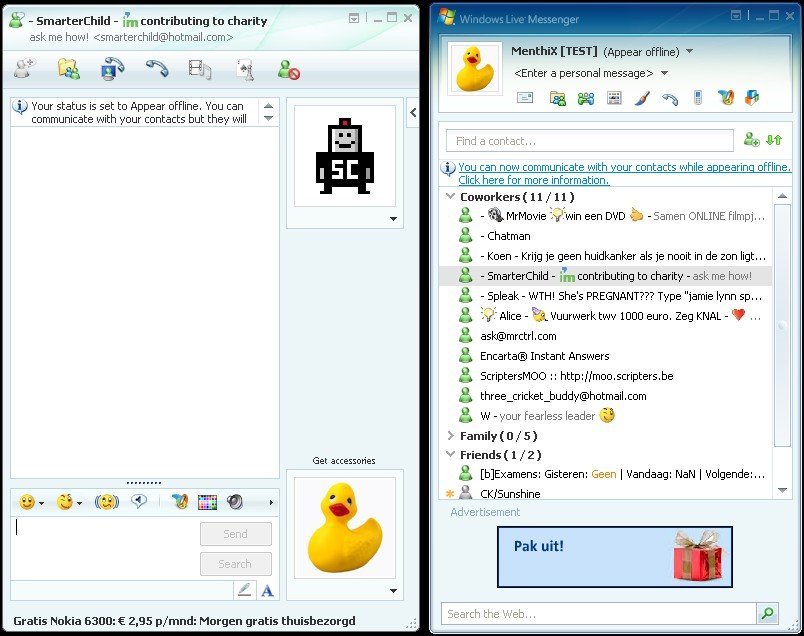Click the paintbrush icon in Messenger toolbar
804x636 pixels.
tap(642, 97)
